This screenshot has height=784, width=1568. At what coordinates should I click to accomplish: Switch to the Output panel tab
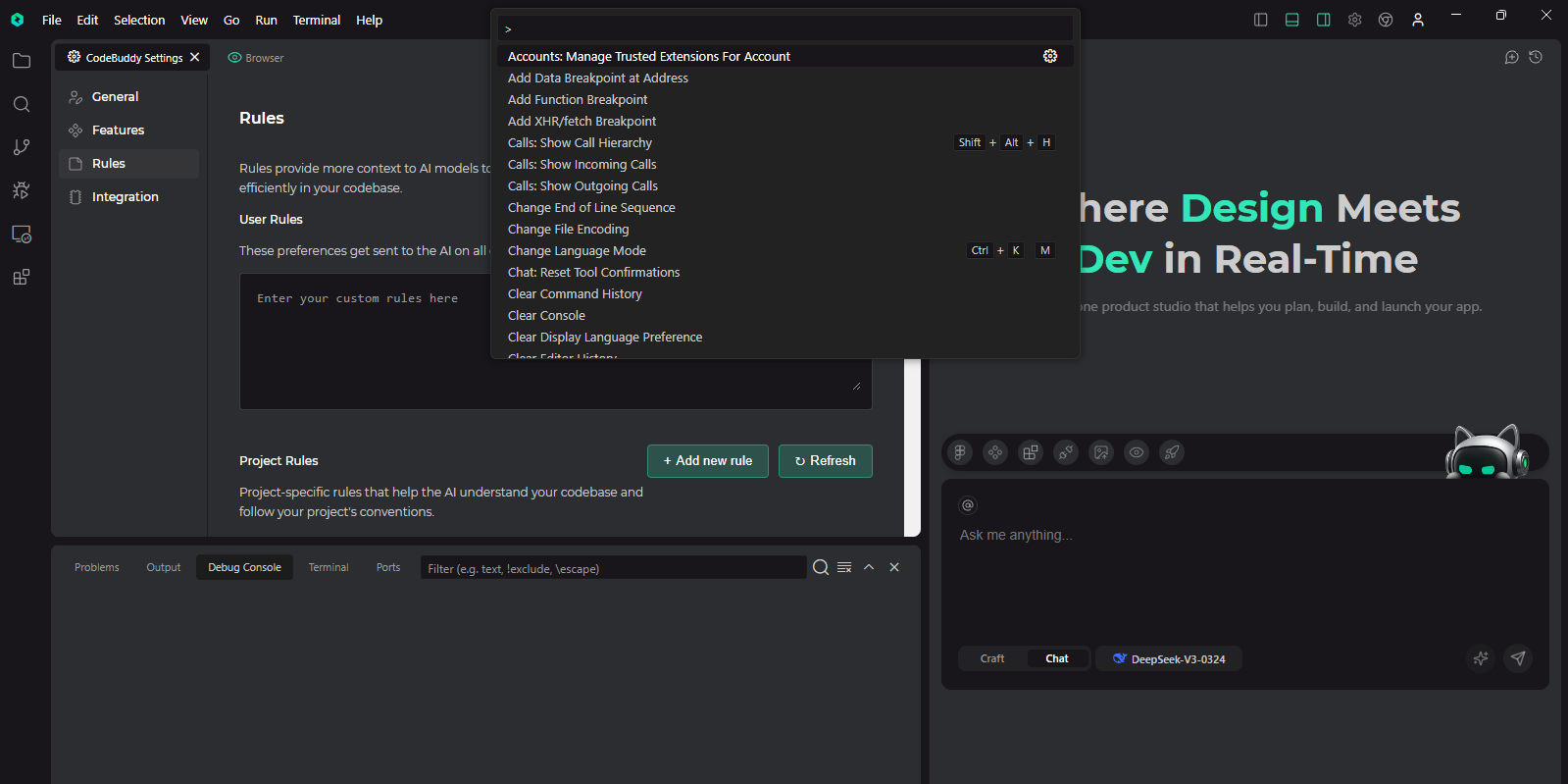(x=164, y=567)
